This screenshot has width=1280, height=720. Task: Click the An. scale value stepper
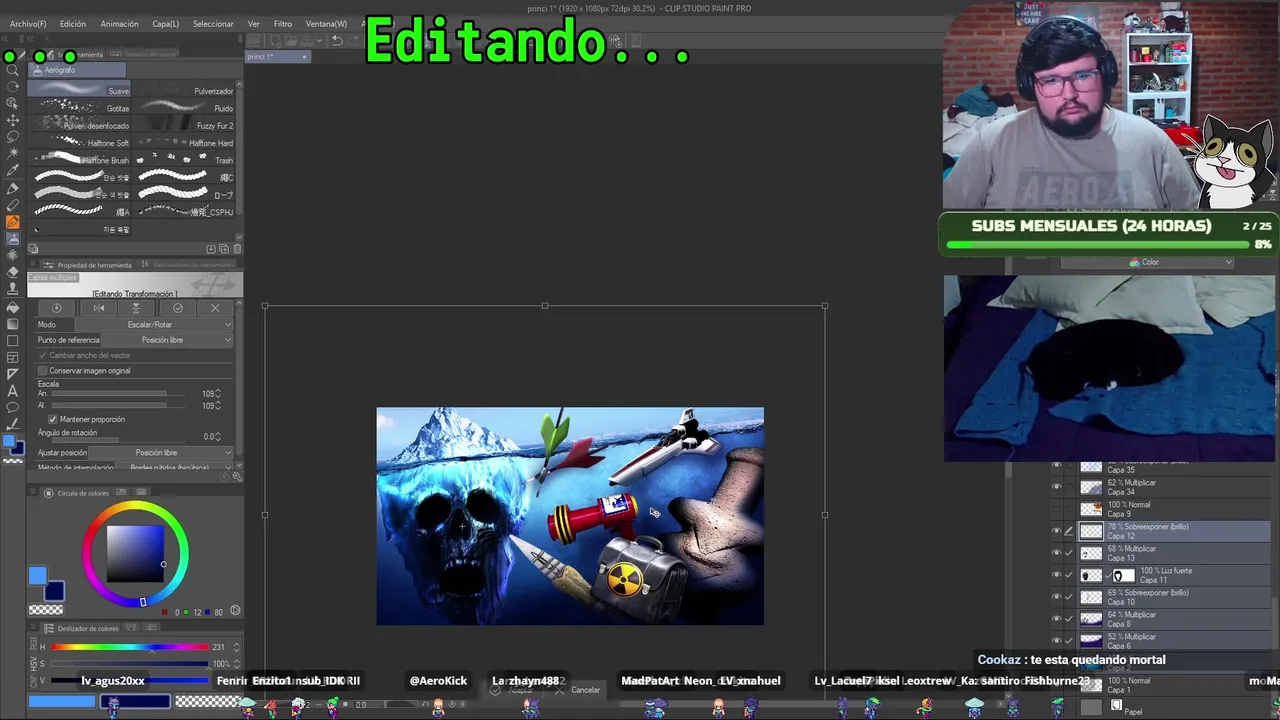pyautogui.click(x=218, y=394)
